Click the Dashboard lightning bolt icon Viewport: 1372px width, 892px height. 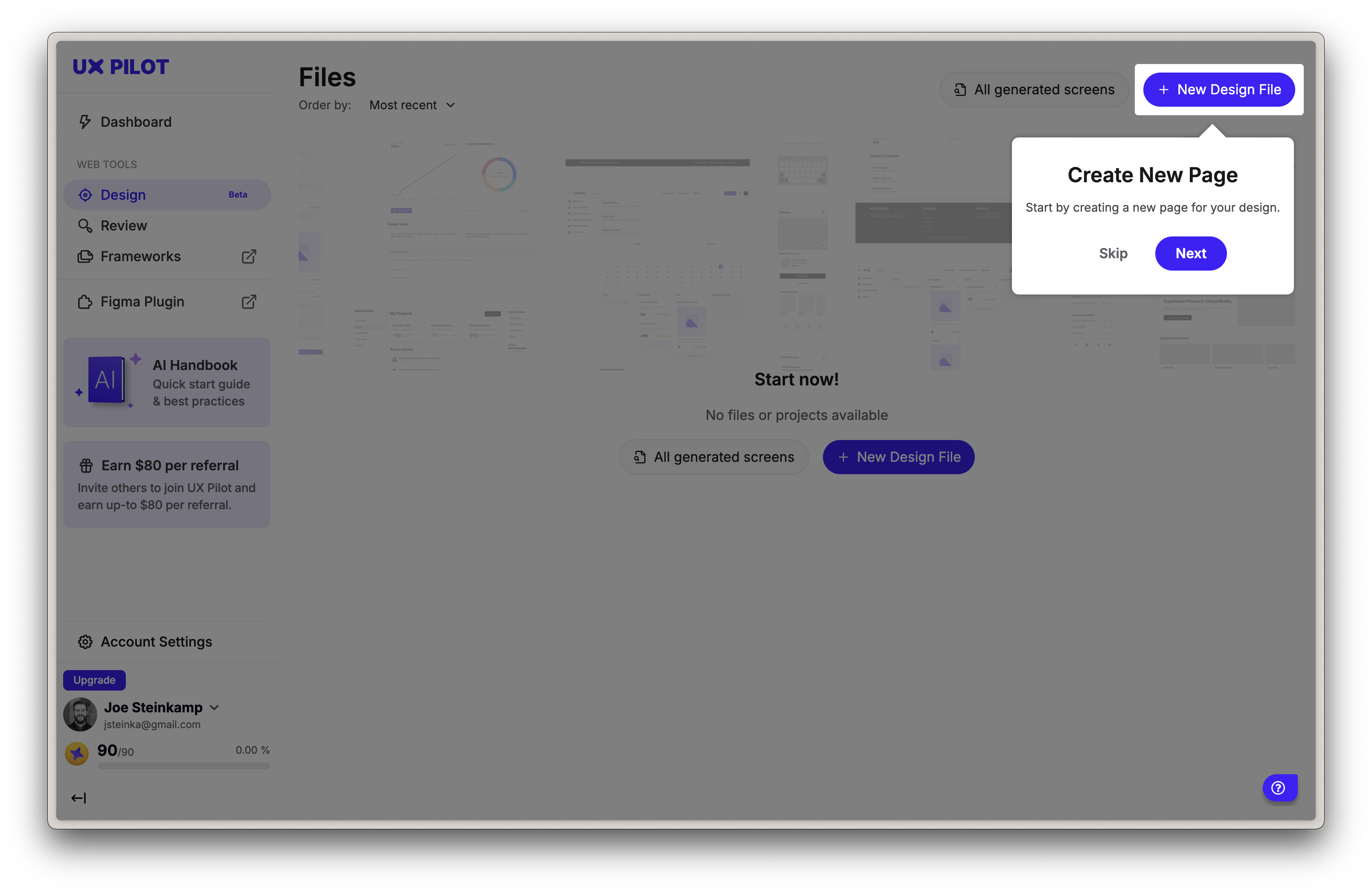pyautogui.click(x=85, y=122)
